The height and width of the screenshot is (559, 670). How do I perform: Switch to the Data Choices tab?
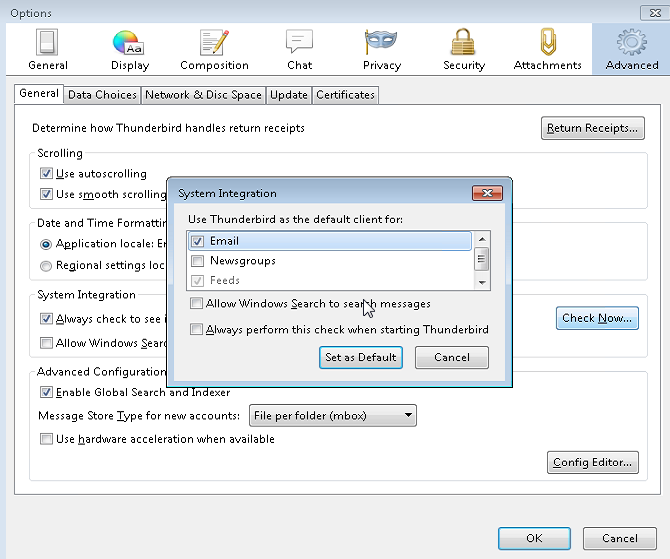click(x=102, y=95)
